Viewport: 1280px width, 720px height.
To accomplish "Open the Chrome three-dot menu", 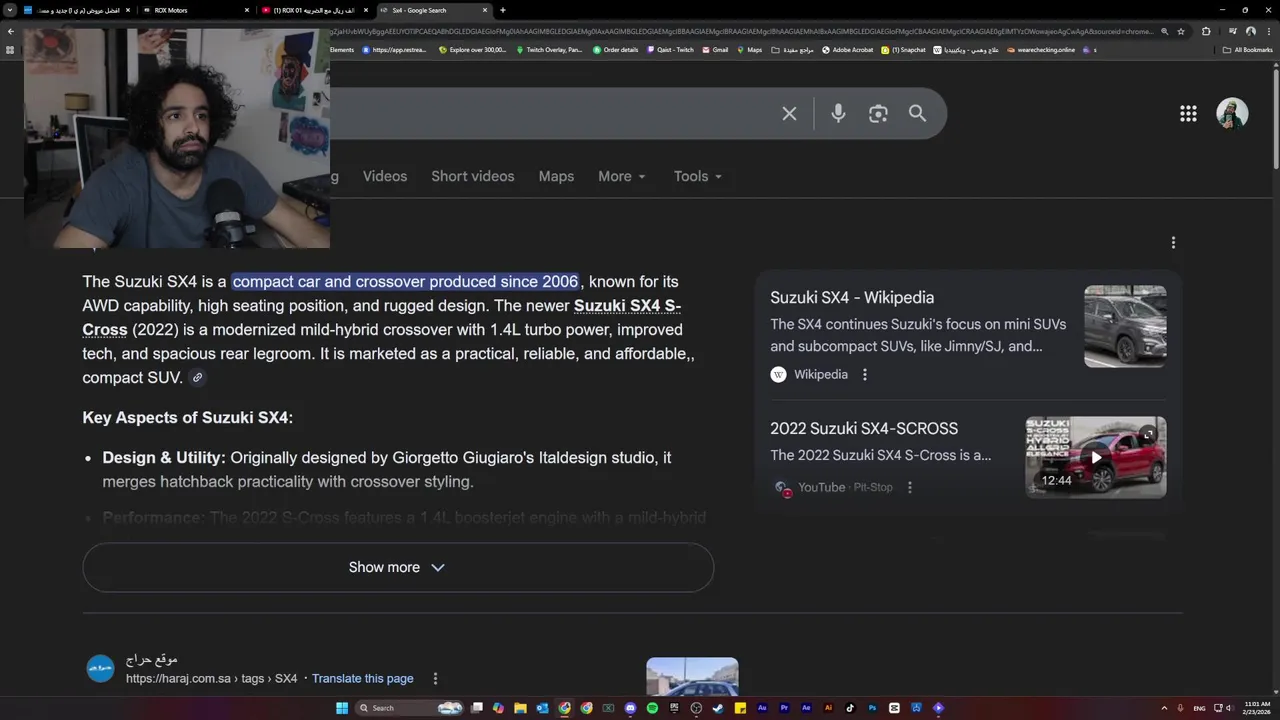I will tap(1269, 31).
